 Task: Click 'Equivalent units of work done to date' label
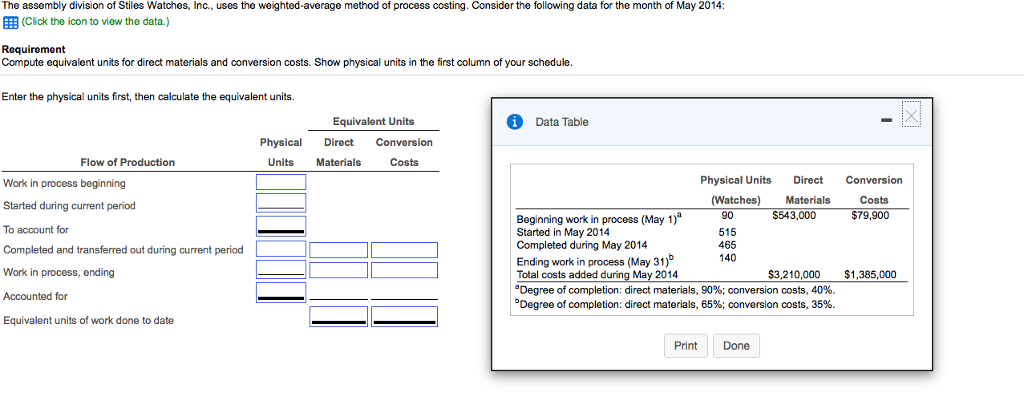click(x=89, y=320)
